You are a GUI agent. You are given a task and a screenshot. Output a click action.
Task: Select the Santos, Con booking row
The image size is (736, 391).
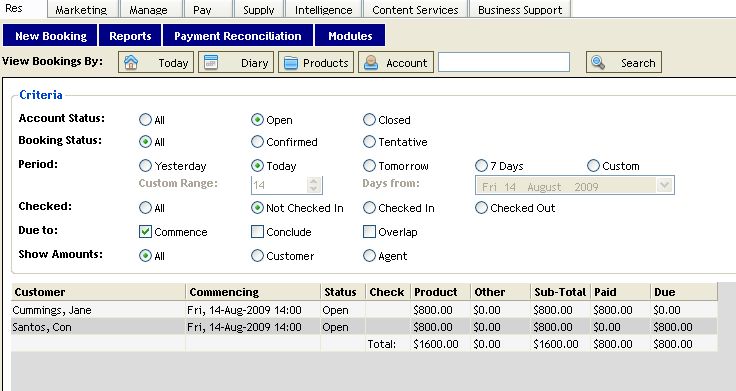coord(364,327)
